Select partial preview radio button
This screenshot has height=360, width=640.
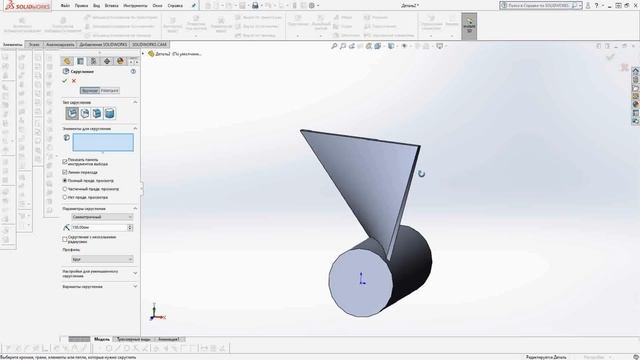[65, 189]
